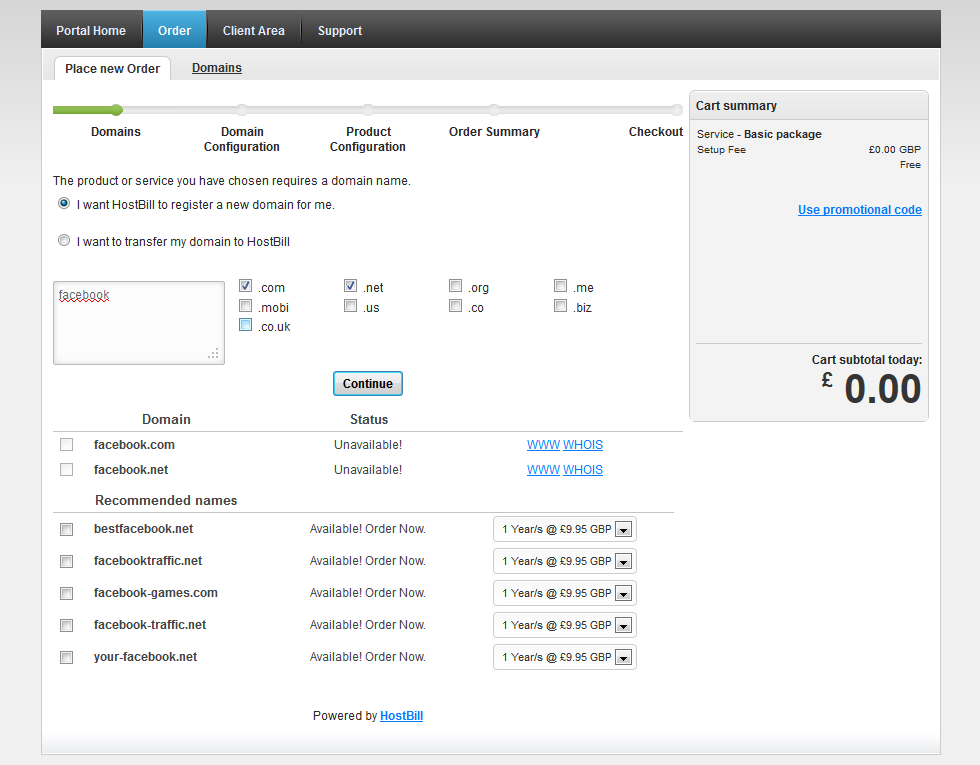Screen dimensions: 980x765
Task: Click the Domains progress step marker
Action: (x=116, y=110)
